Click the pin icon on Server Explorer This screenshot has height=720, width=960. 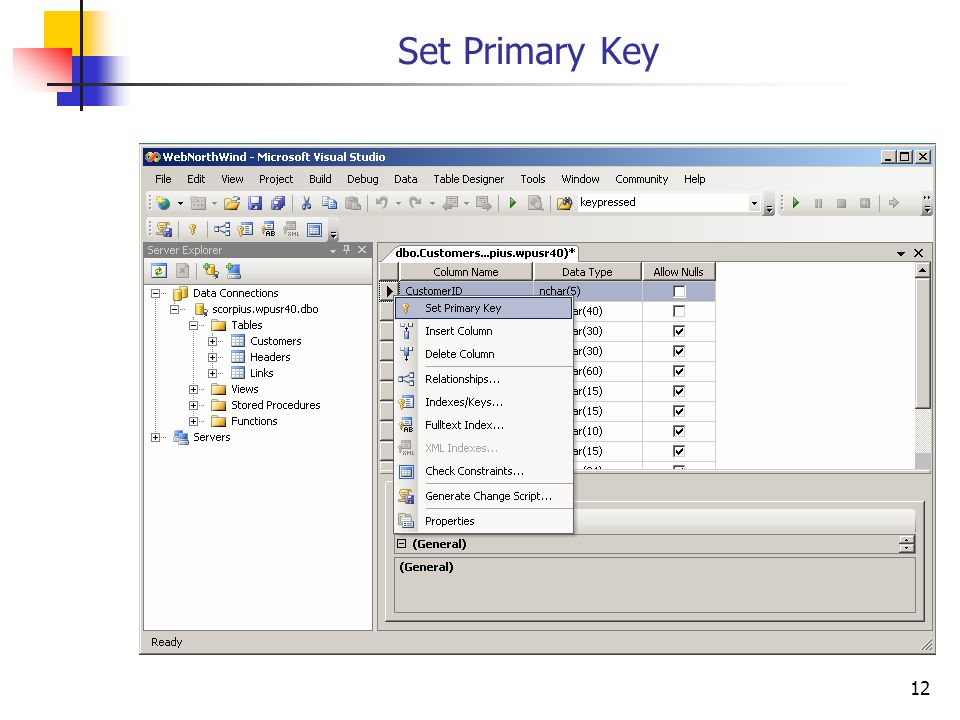(x=347, y=250)
